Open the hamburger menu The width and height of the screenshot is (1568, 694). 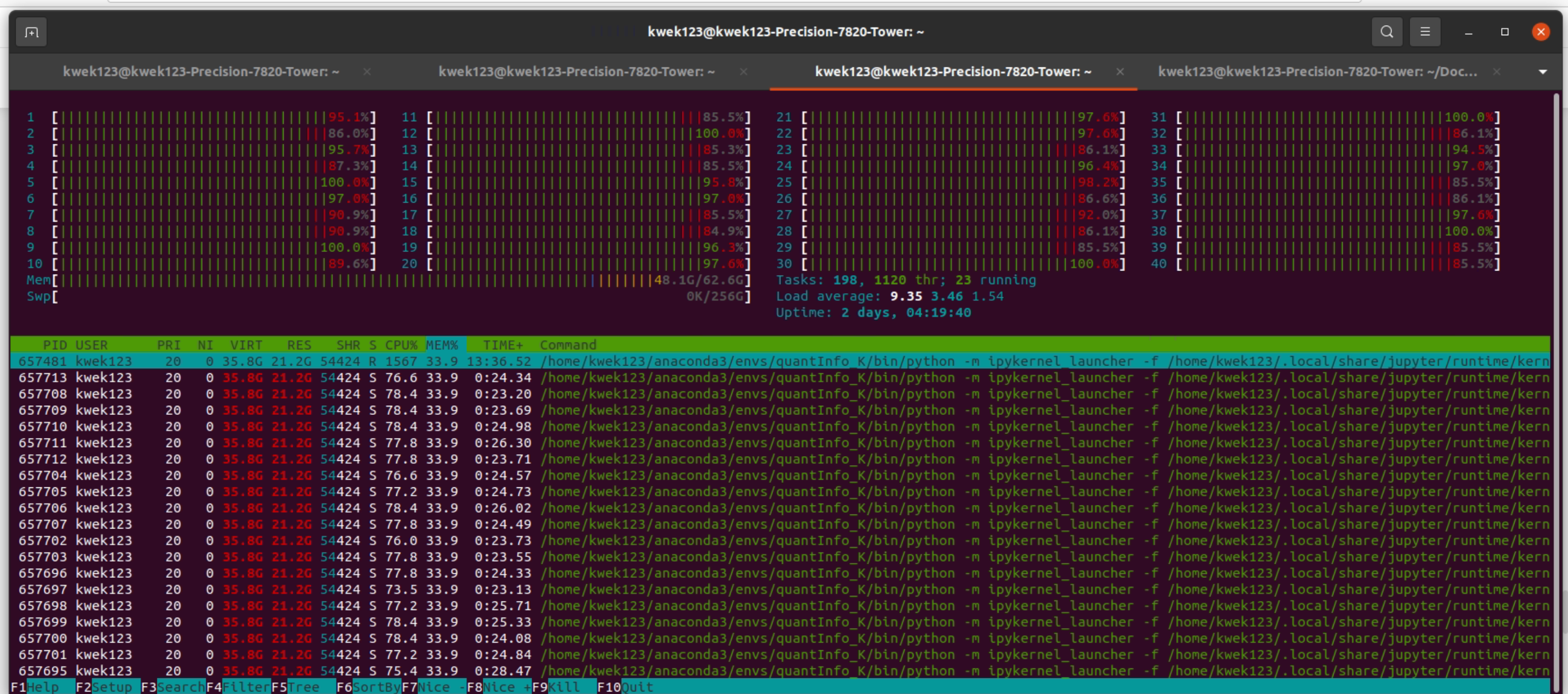pos(1424,32)
